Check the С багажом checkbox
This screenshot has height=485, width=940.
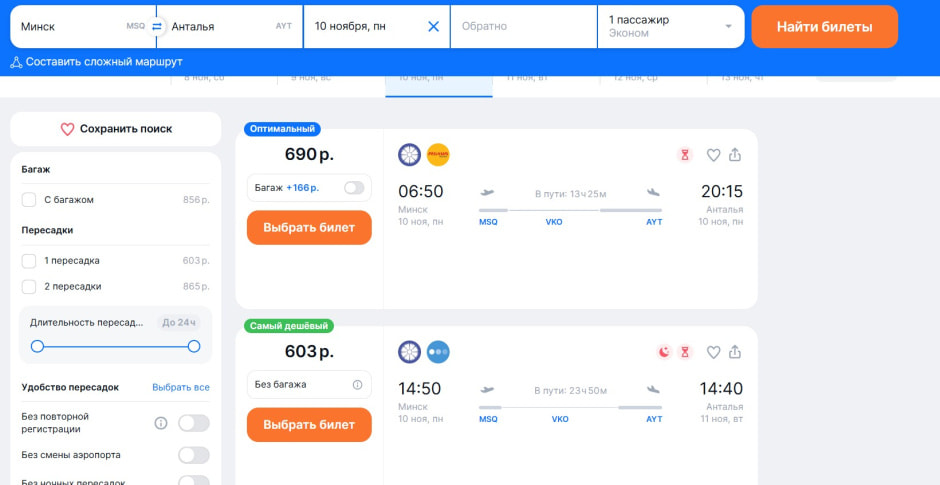[29, 200]
